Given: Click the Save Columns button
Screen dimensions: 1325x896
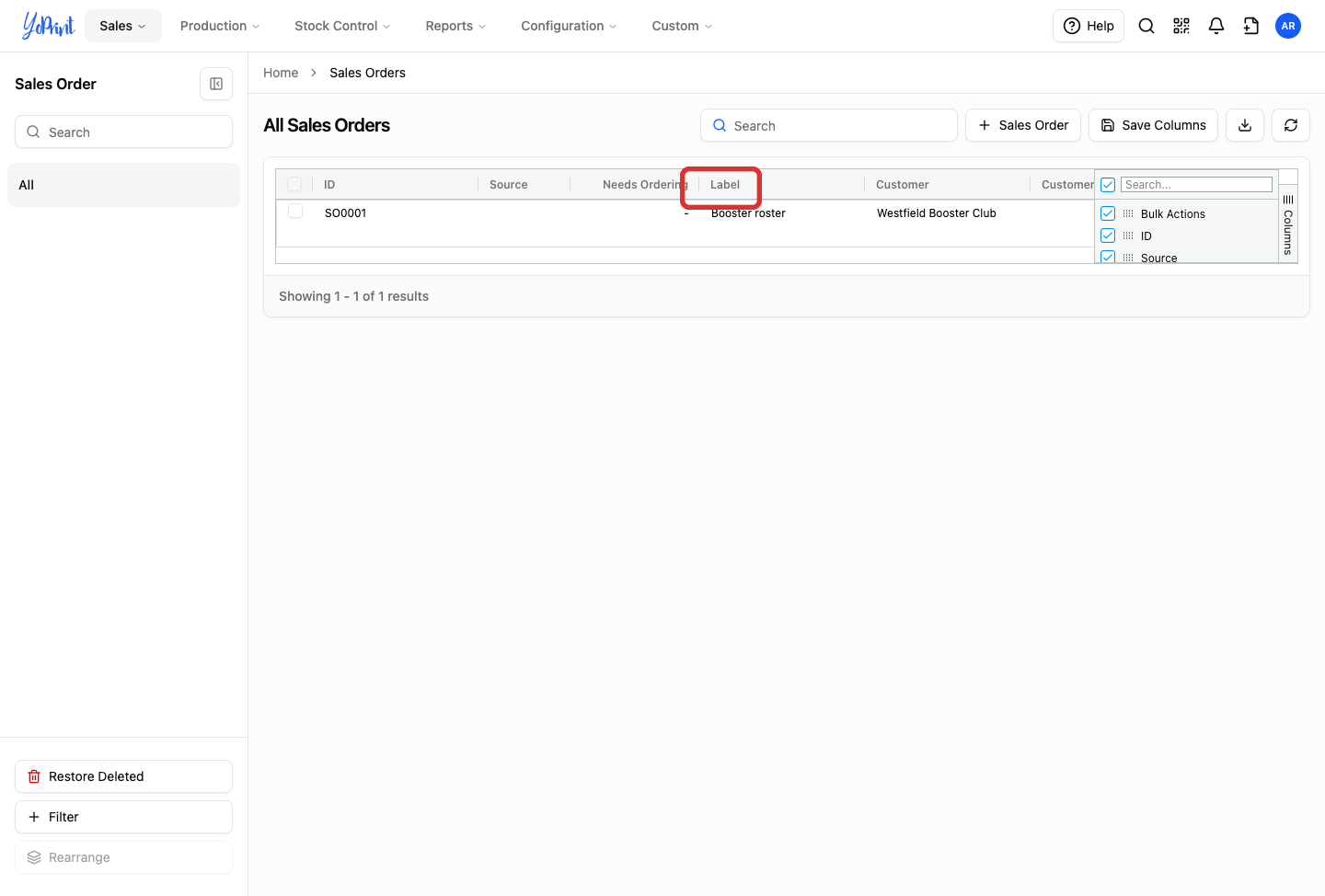Looking at the screenshot, I should click(1153, 125).
